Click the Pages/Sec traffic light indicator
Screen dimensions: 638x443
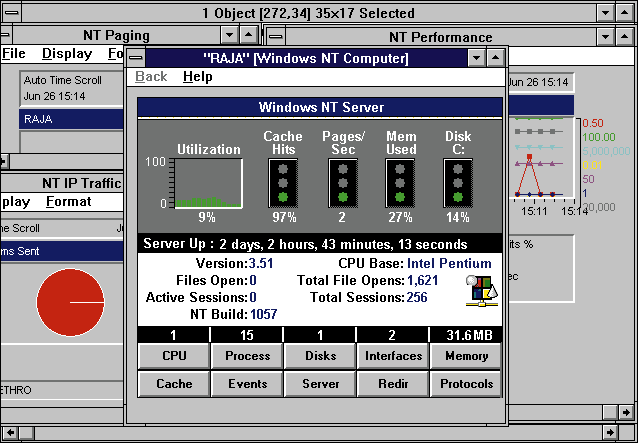(343, 183)
